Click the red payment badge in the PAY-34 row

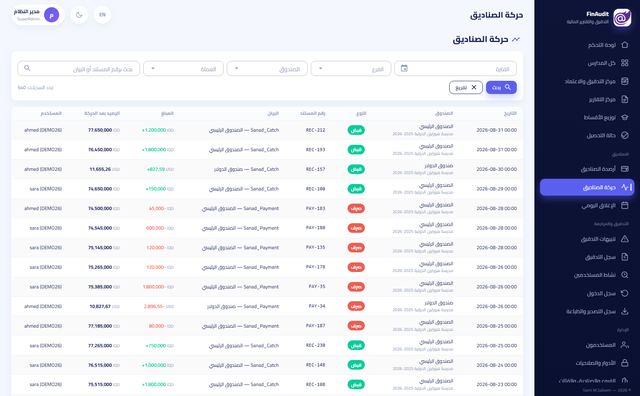[356, 306]
